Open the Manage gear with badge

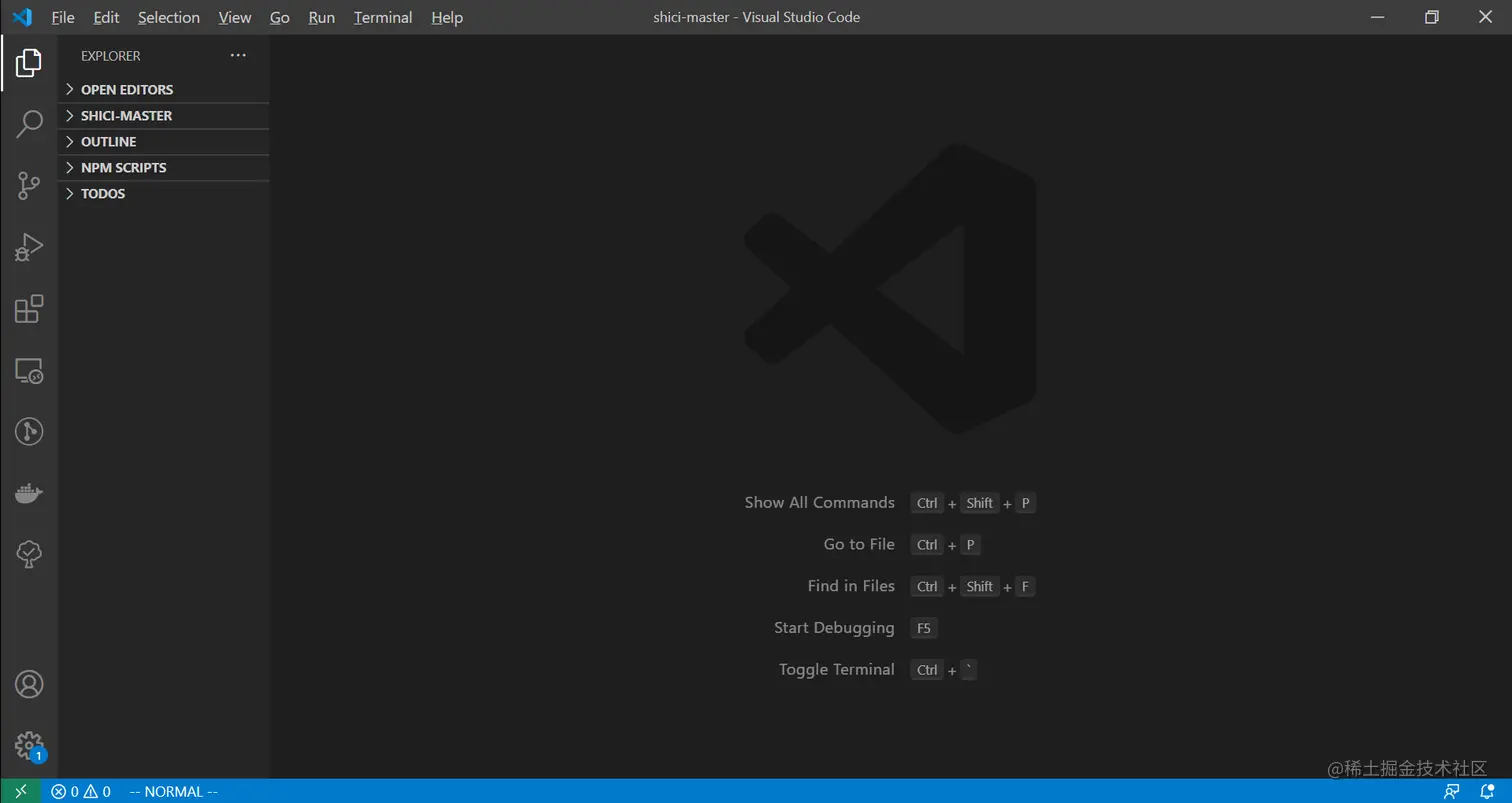click(x=27, y=745)
